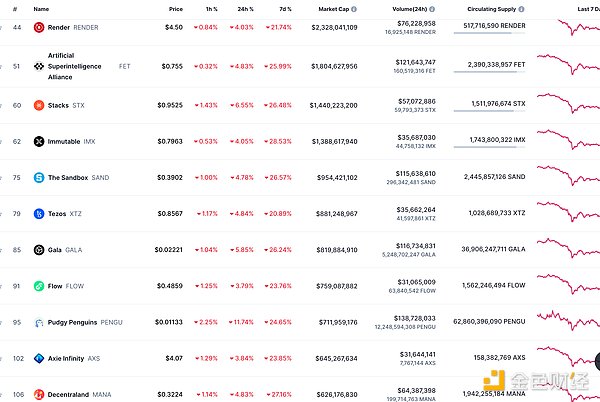Open The Sandbox logo icon
This screenshot has height=402, width=600.
coord(39,177)
